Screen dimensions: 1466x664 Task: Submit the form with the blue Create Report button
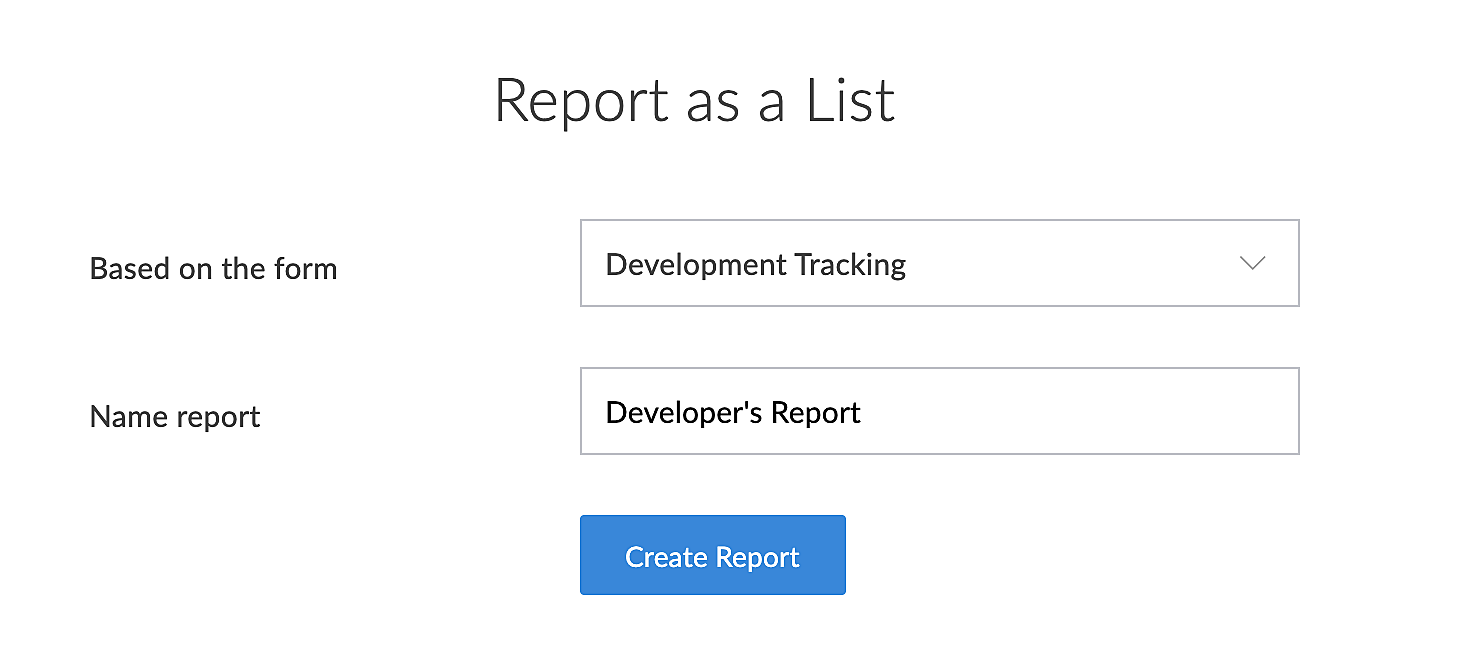pos(712,555)
